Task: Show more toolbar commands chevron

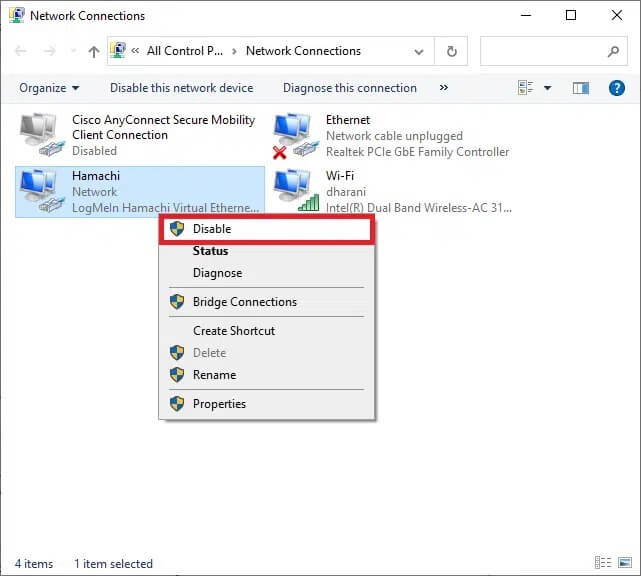Action: pos(444,87)
